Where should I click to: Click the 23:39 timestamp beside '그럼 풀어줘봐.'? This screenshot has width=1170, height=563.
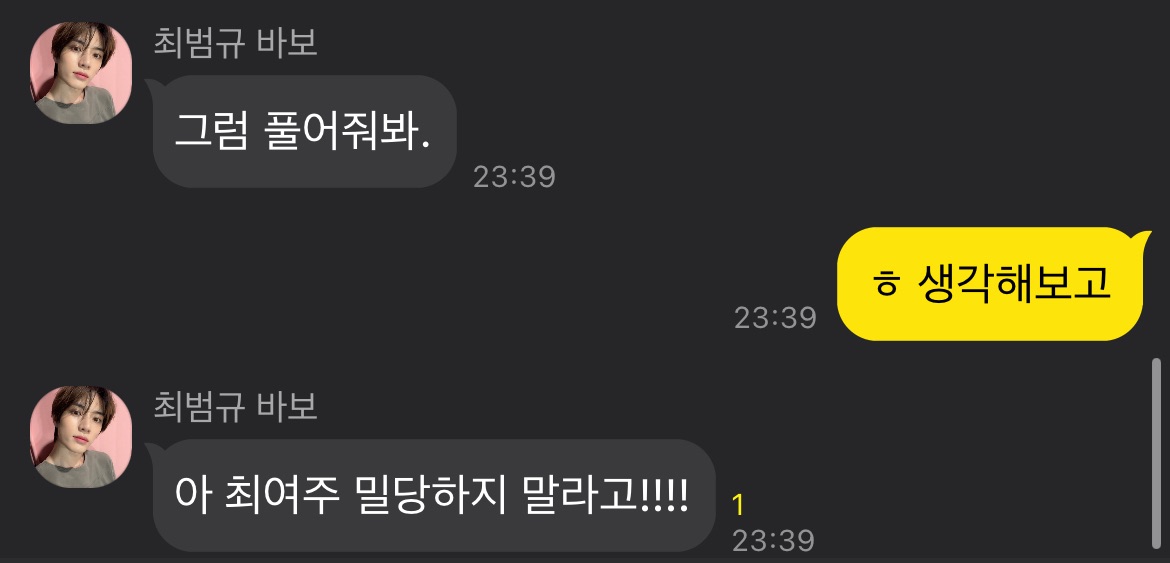coord(514,177)
